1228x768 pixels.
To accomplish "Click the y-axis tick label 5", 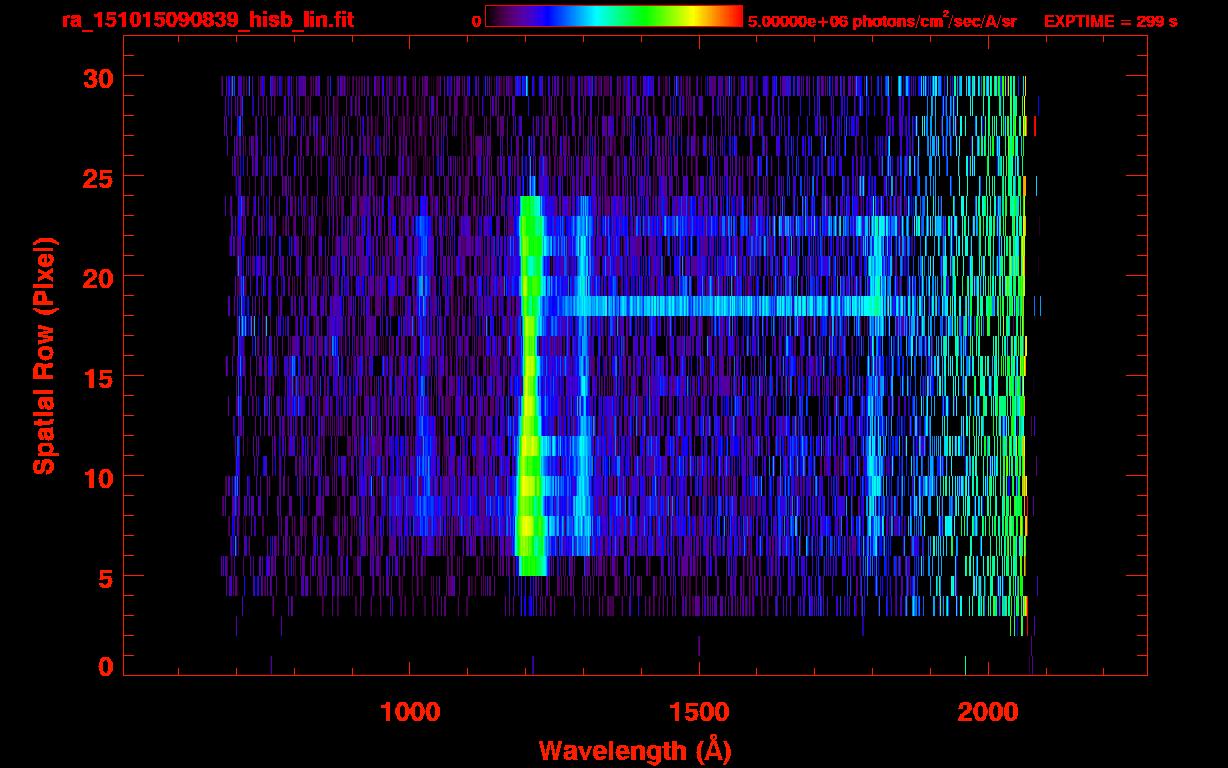I will [104, 577].
